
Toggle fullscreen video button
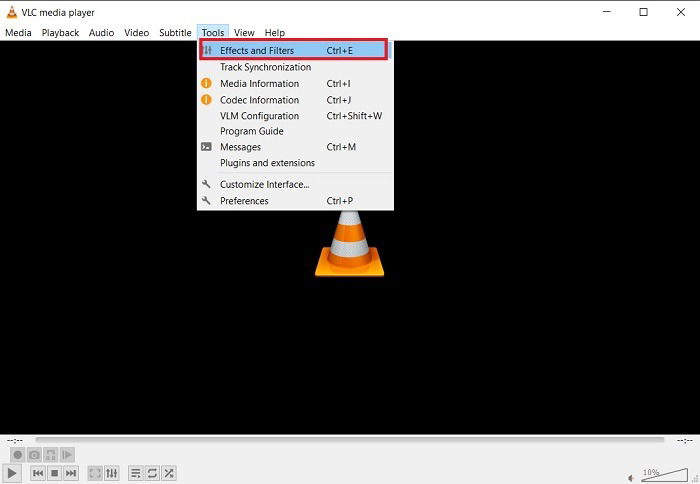(95, 473)
